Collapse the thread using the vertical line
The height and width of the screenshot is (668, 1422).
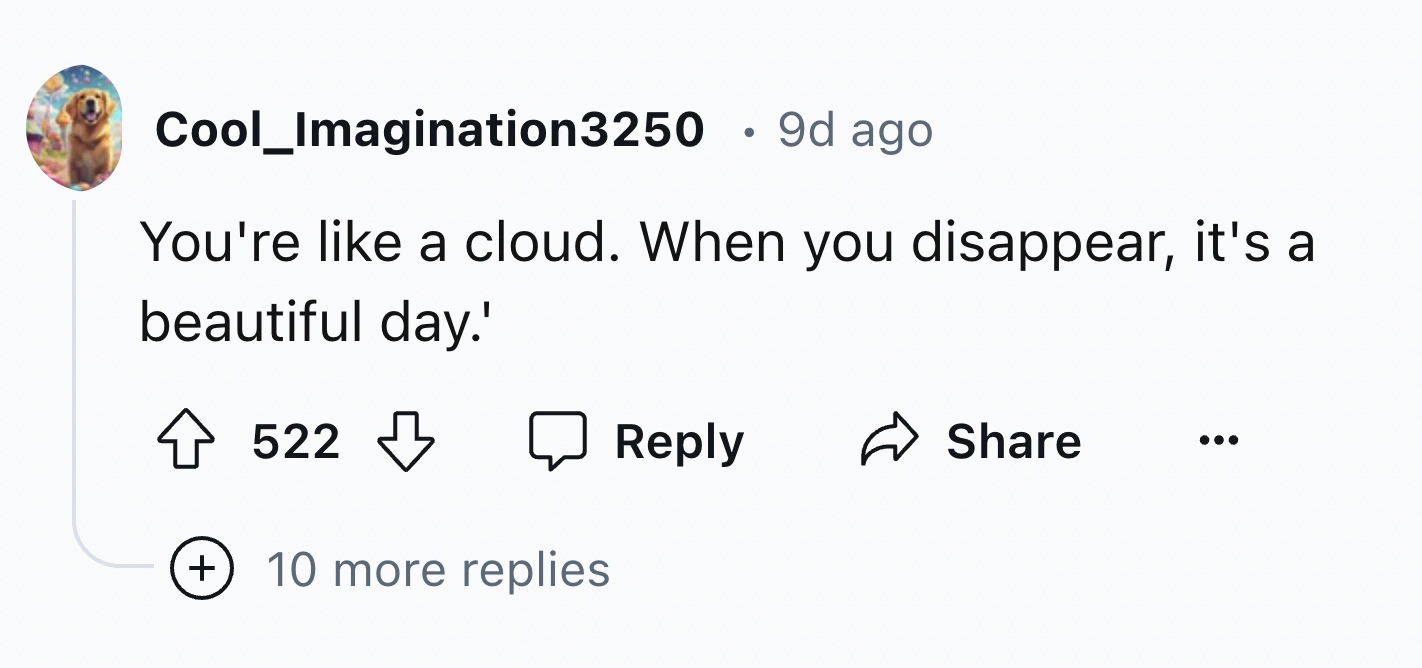(x=75, y=380)
